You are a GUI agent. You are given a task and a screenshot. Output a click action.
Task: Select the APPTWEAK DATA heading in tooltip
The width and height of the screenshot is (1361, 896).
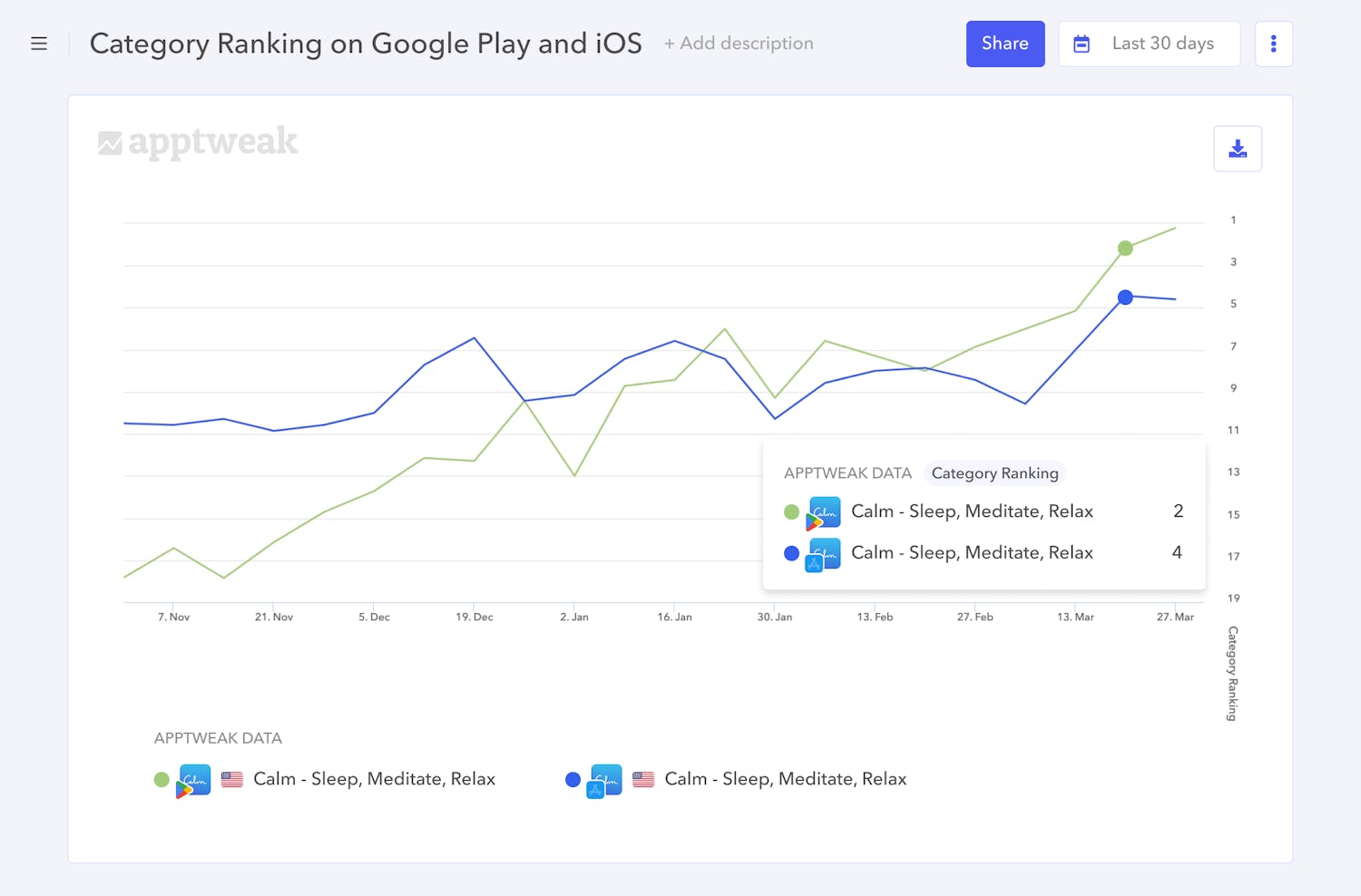[x=847, y=472]
